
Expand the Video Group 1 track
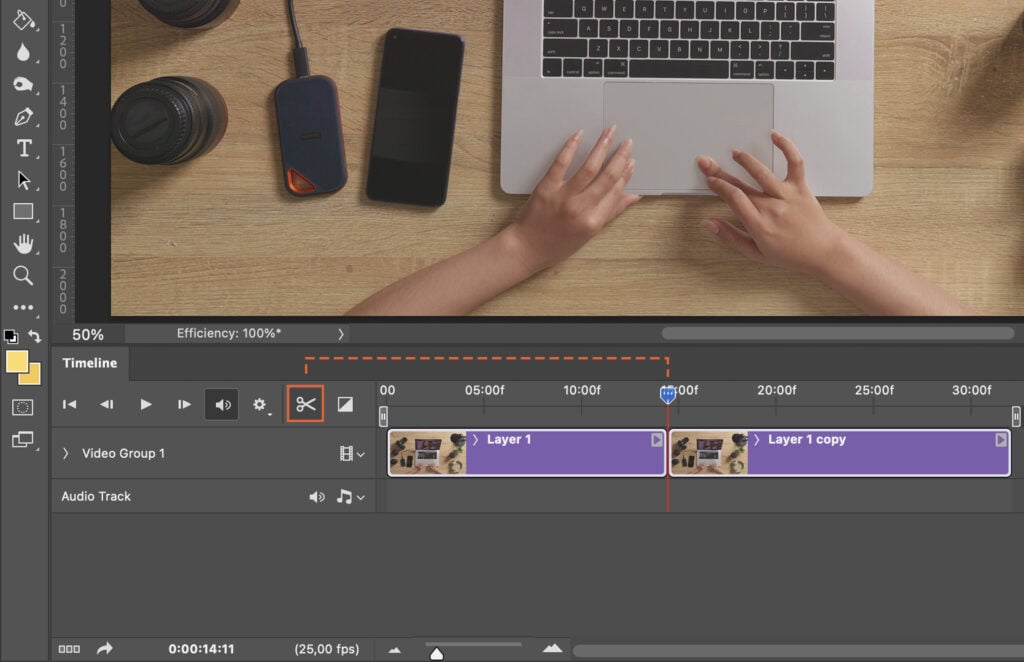coord(63,452)
